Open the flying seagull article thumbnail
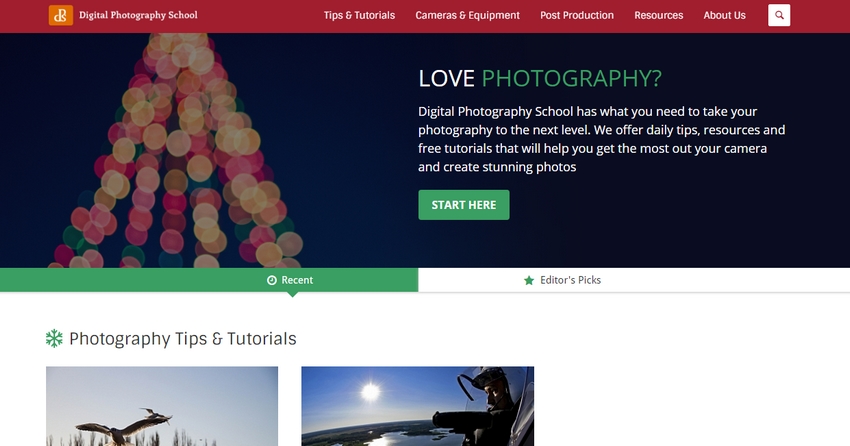 click(x=162, y=406)
